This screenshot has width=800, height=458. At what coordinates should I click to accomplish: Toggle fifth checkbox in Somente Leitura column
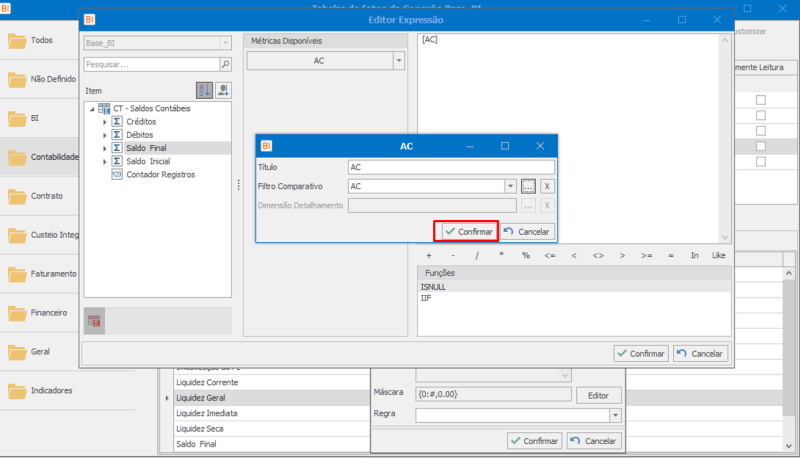(x=761, y=162)
